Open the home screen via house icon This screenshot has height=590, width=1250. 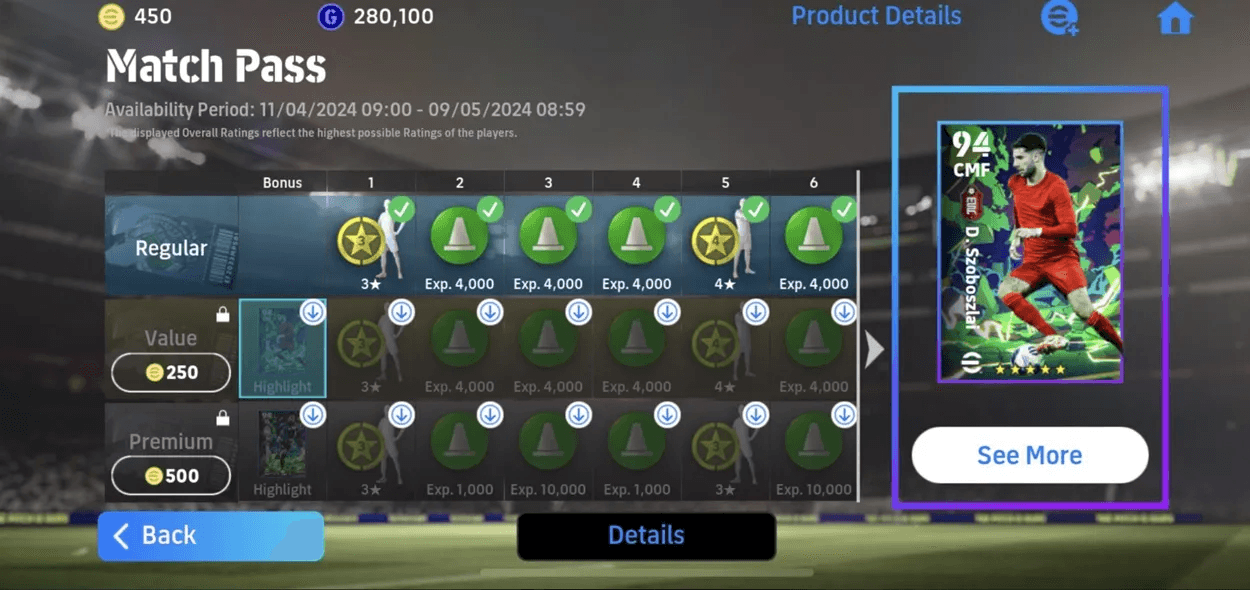click(1175, 19)
